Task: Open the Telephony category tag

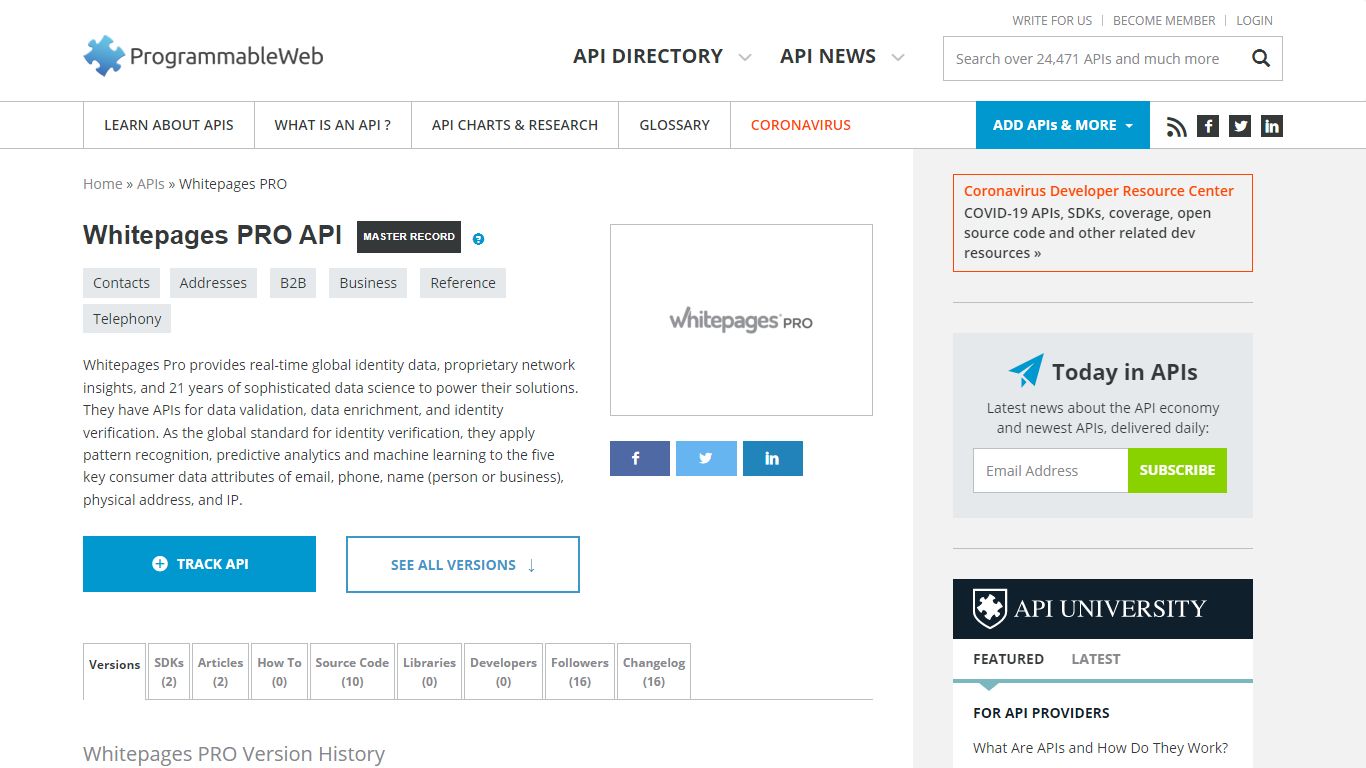Action: 127,319
